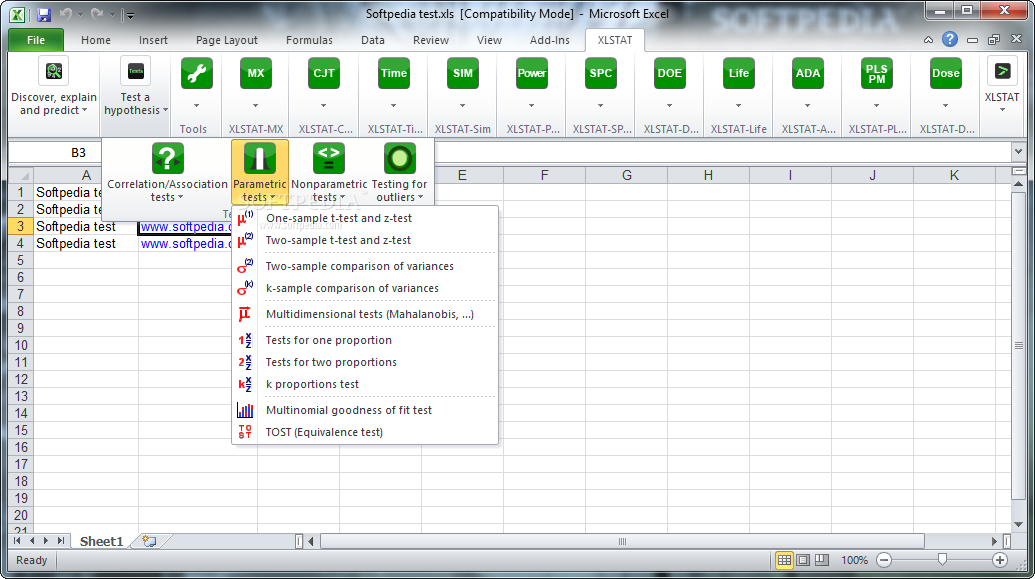Click the horizontal scrollbar thumb
1035x579 pixels.
622,541
